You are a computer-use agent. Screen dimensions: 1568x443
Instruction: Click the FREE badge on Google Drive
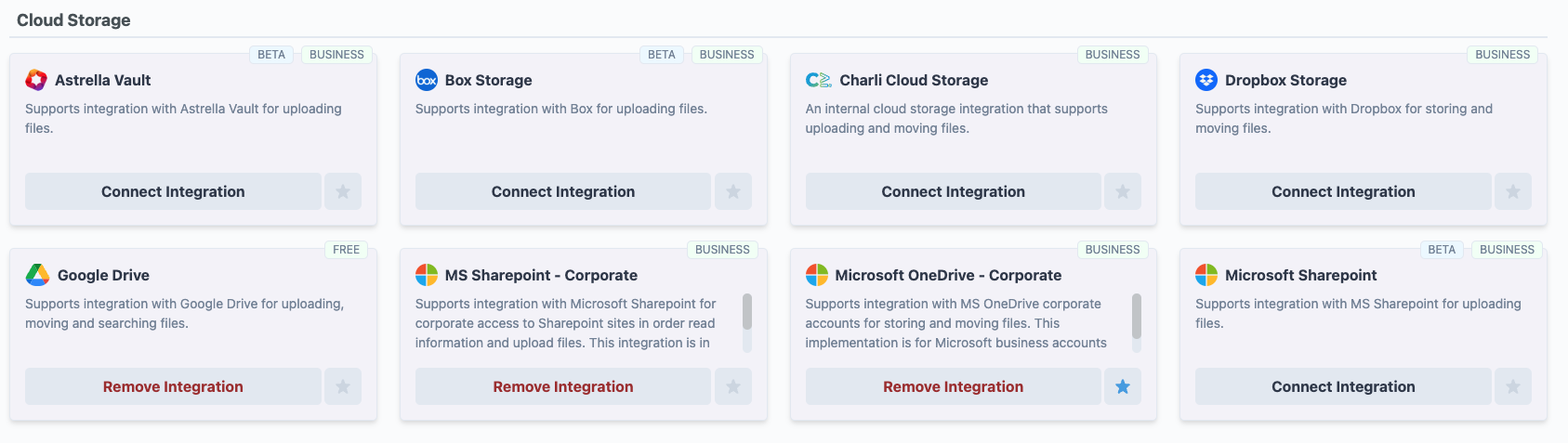click(347, 250)
